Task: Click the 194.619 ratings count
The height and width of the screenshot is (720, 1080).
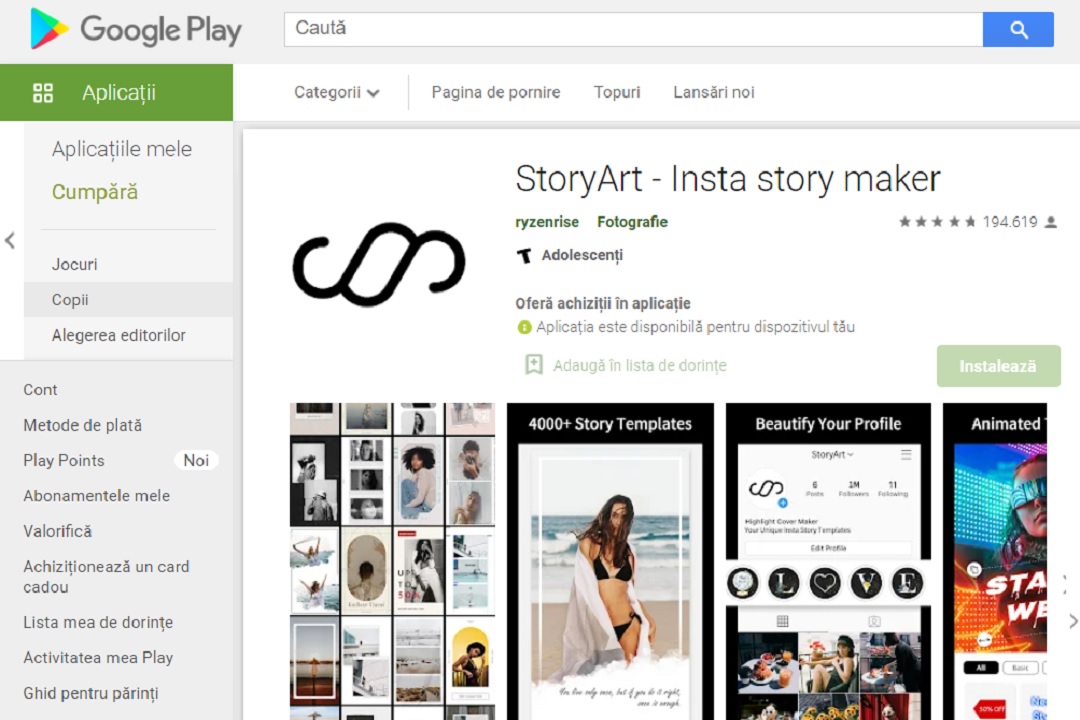Action: tap(1010, 222)
